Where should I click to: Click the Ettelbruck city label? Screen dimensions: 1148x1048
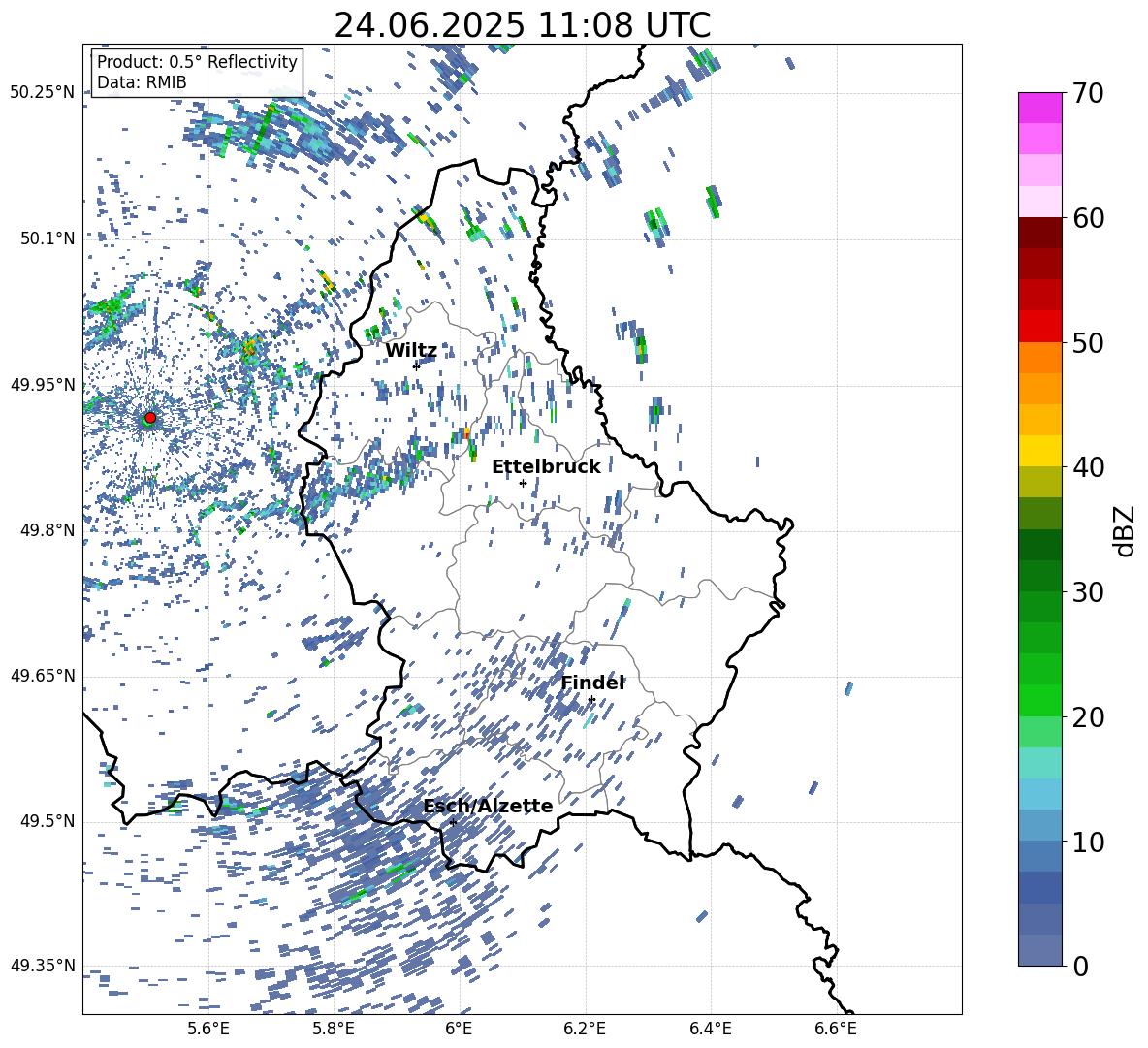click(546, 467)
